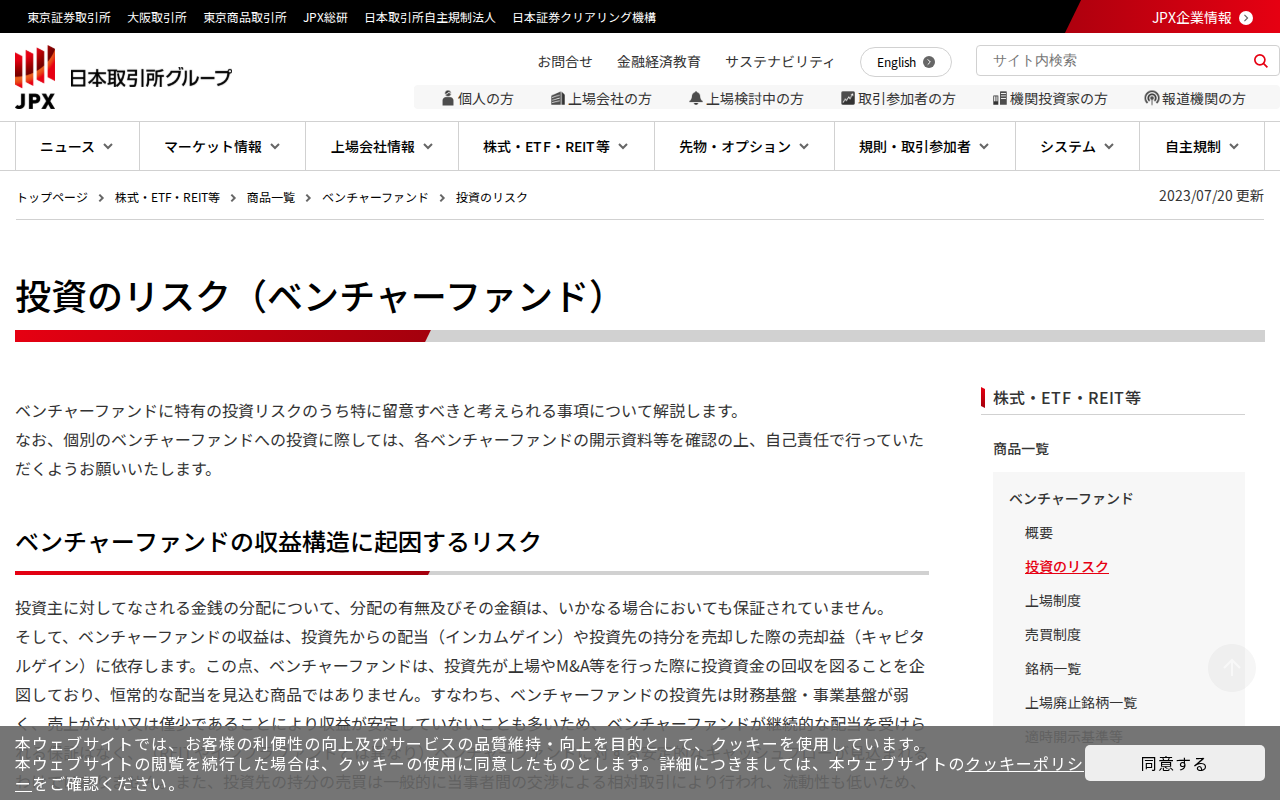Go to 株式・ETF・REIT等 breadcrumb
This screenshot has height=800, width=1280.
pos(167,197)
